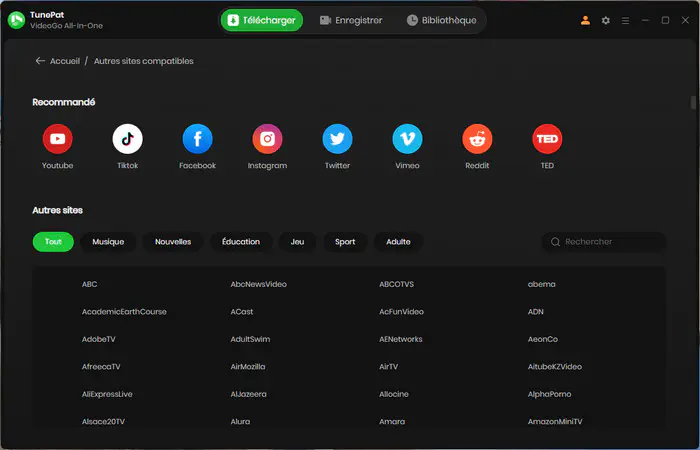Viewport: 700px width, 450px height.
Task: Select AcFunVideo in the site list
Action: click(401, 312)
